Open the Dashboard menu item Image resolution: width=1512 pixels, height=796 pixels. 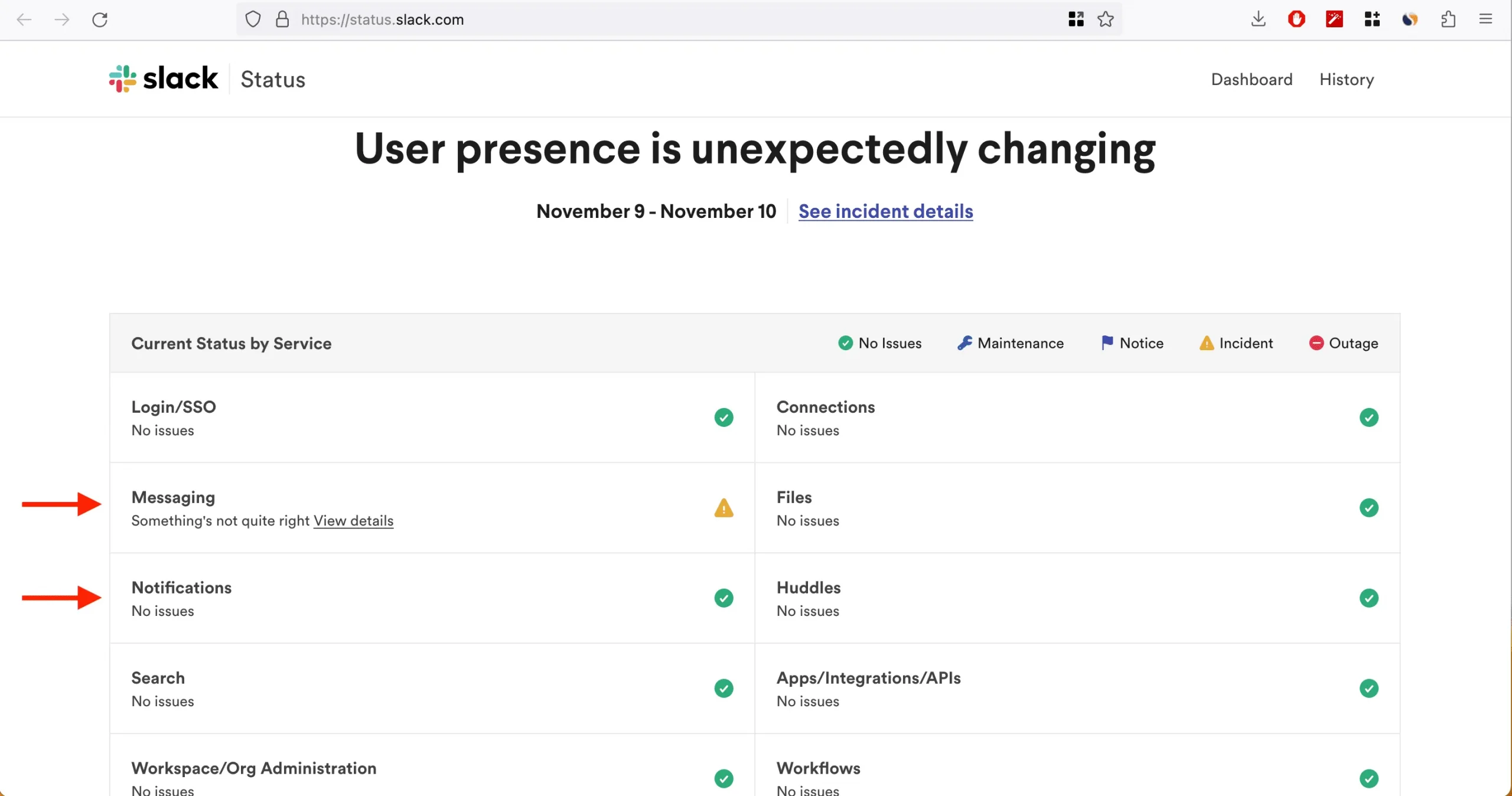pyautogui.click(x=1251, y=80)
